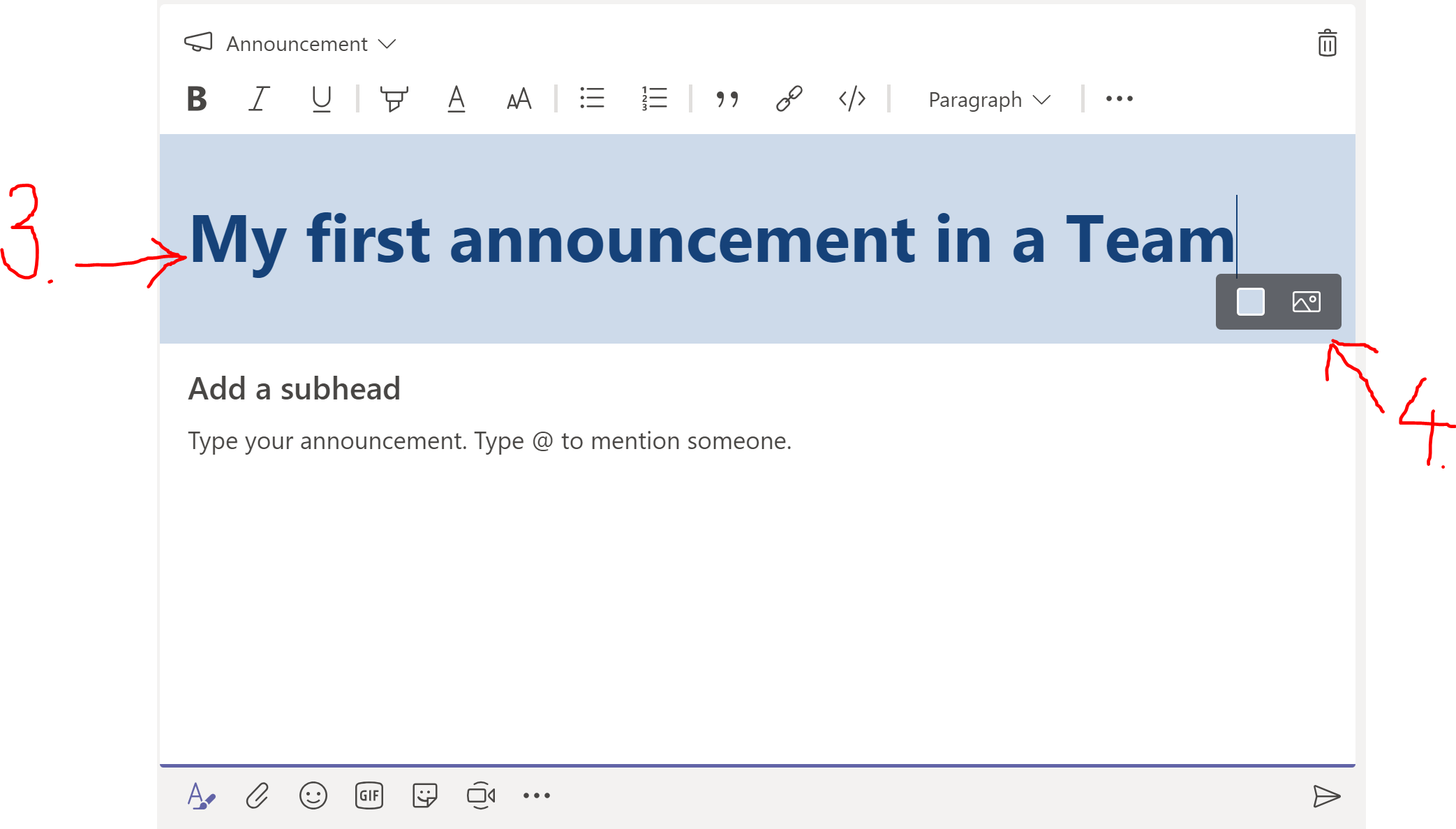The width and height of the screenshot is (1456, 829).
Task: Insert a hyperlink
Action: pyautogui.click(x=789, y=98)
